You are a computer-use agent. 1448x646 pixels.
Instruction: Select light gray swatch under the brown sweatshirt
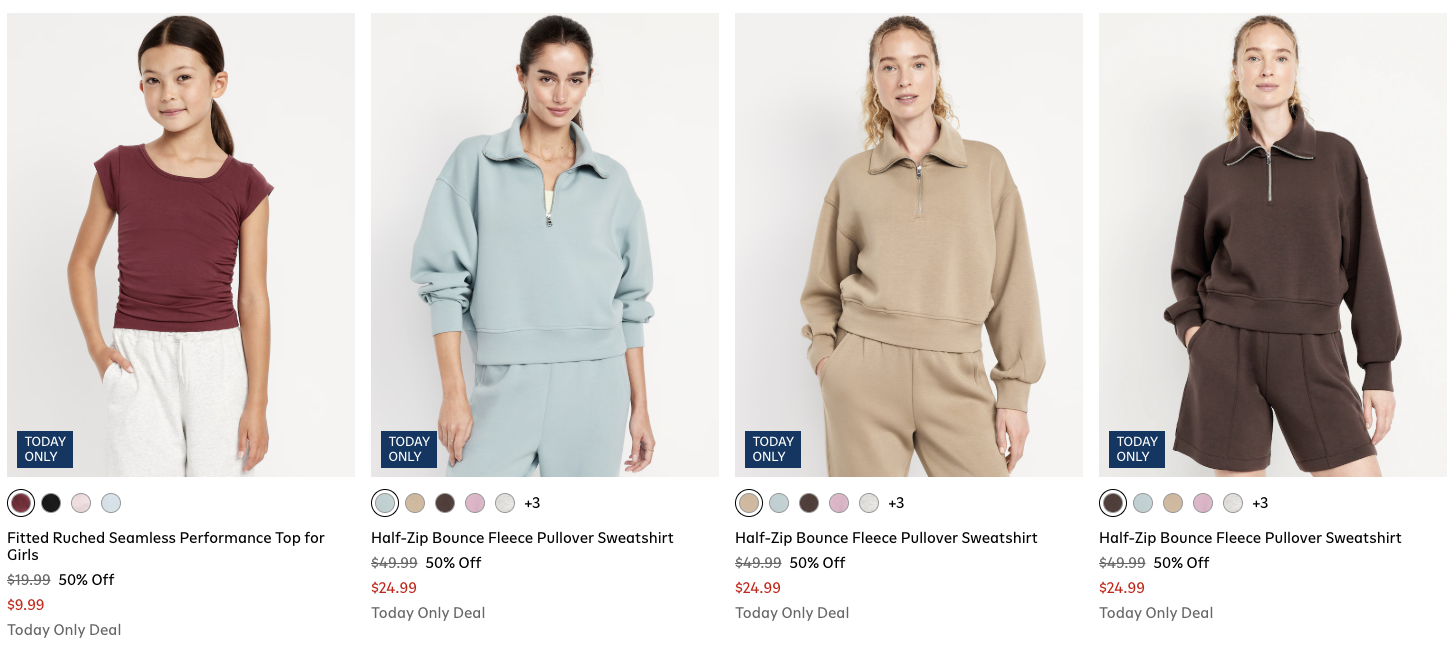pyautogui.click(x=1233, y=503)
